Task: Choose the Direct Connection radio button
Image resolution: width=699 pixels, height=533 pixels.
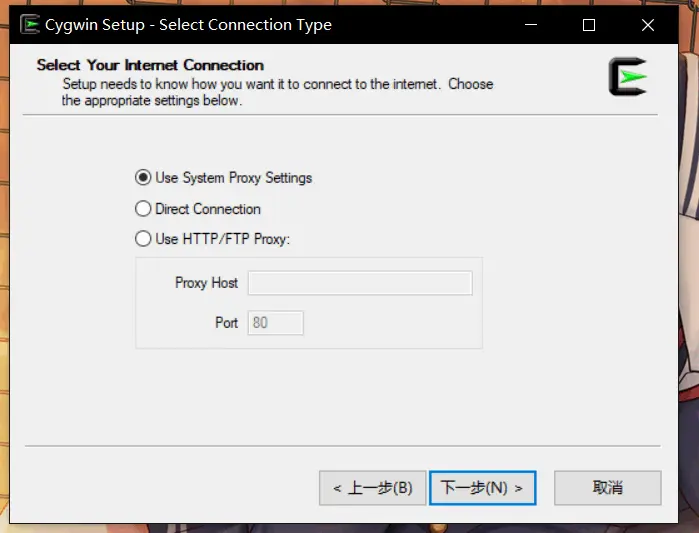Action: point(143,209)
